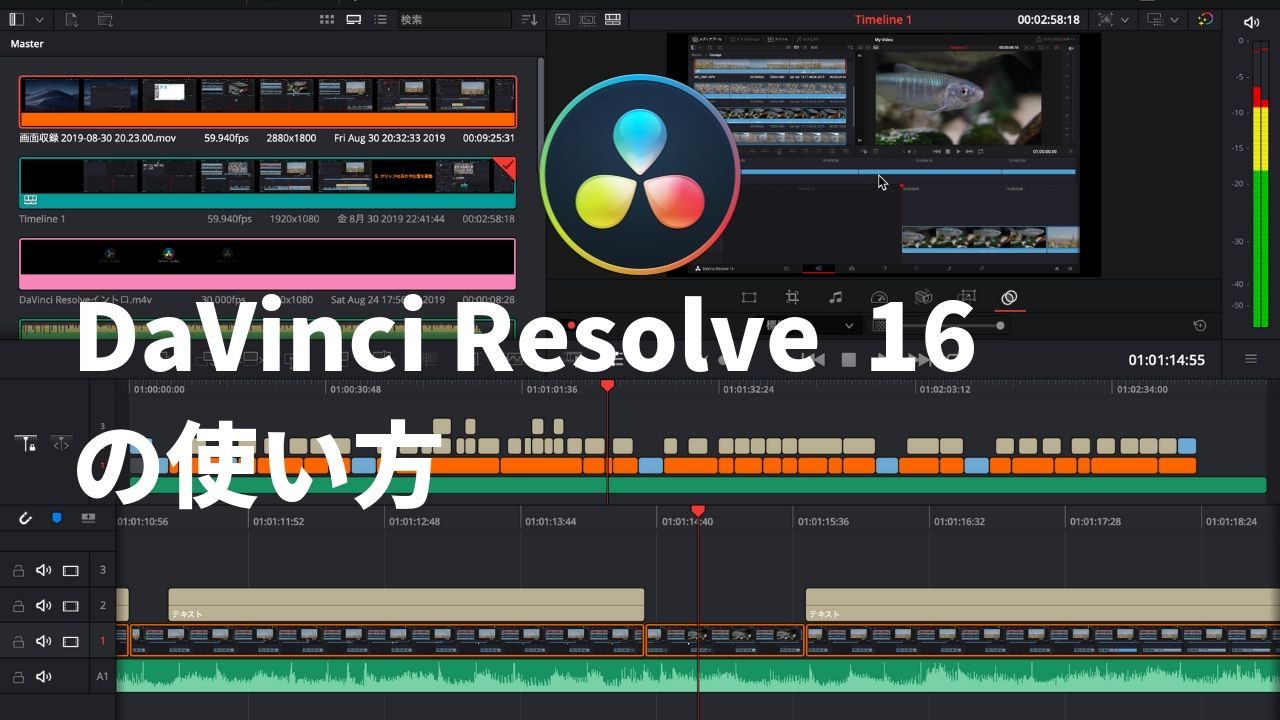The width and height of the screenshot is (1280, 720).
Task: Switch media pool to thumbnail grid view
Action: [x=327, y=19]
